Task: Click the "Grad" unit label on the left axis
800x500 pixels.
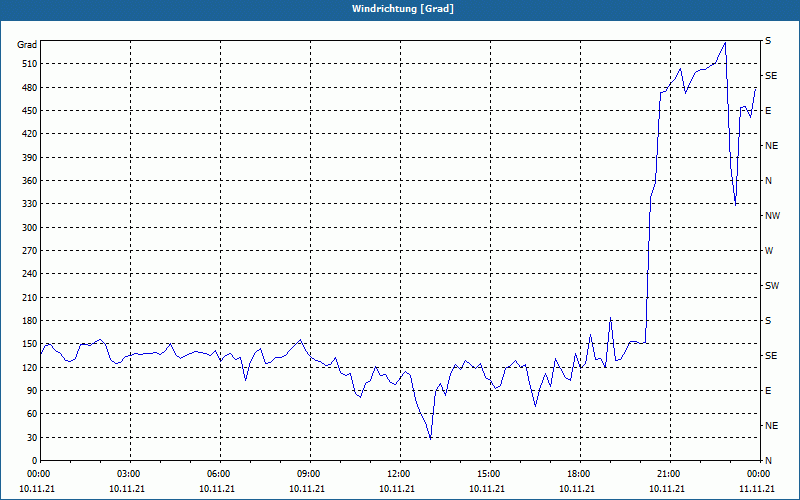Action: pos(27,45)
